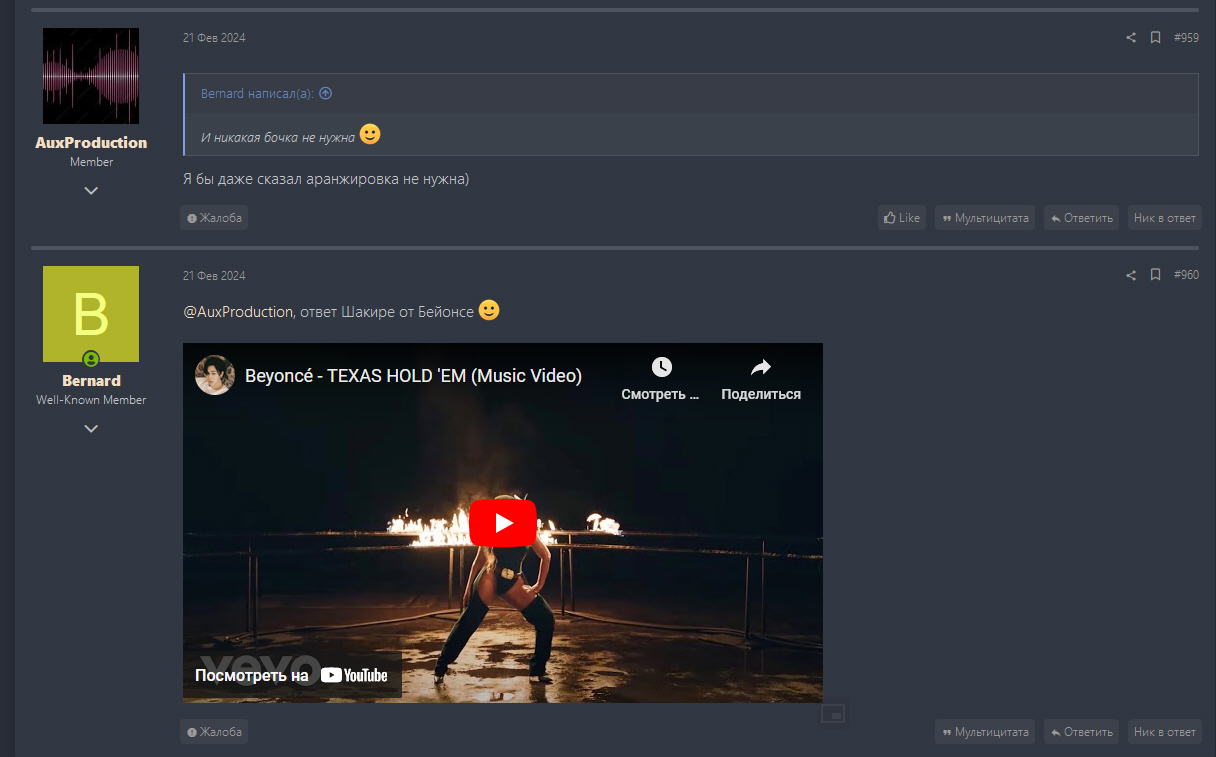
Task: Report Bernard's post with Жалоба
Action: [214, 732]
